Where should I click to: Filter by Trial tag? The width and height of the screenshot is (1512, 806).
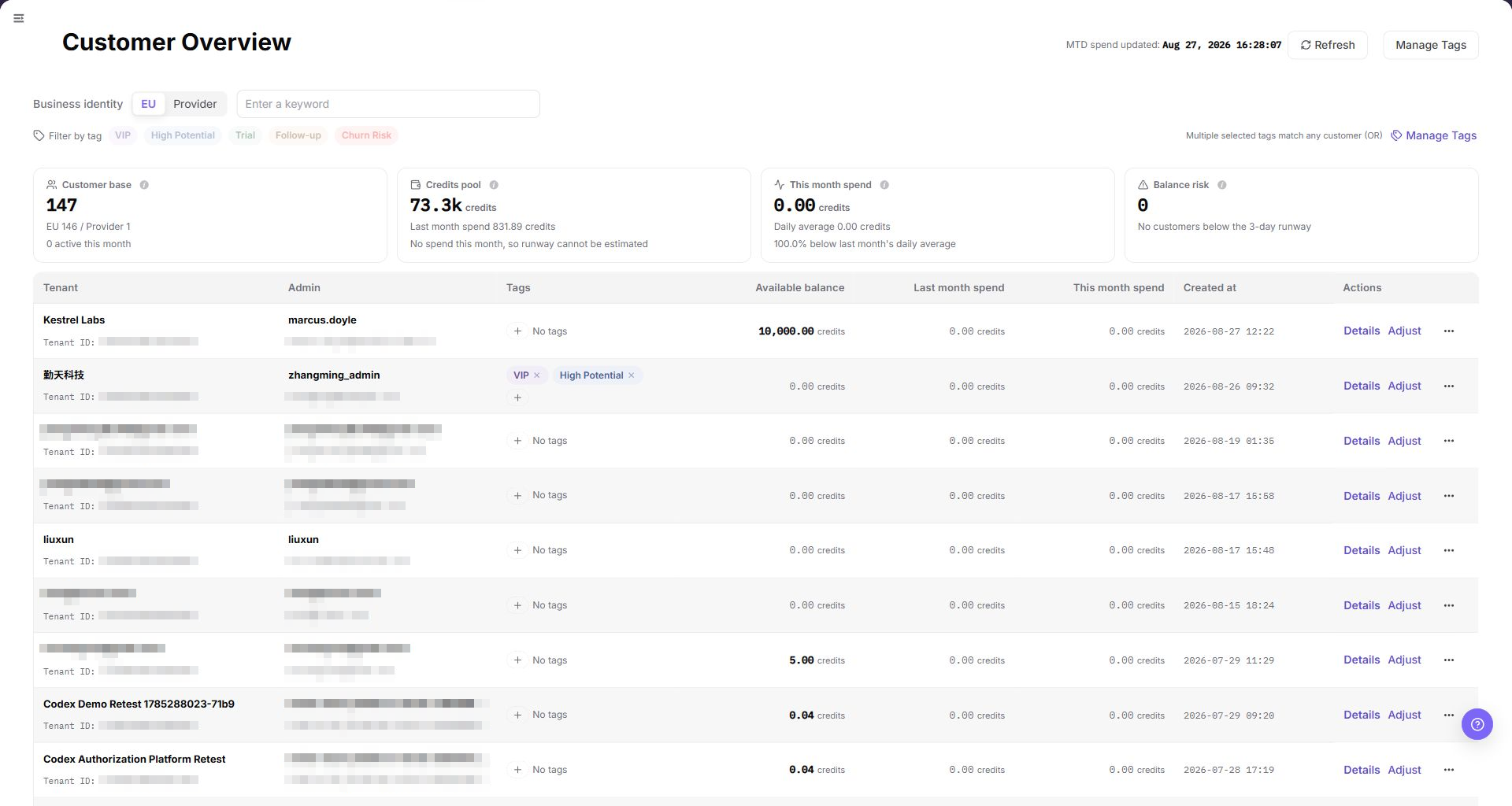pos(245,135)
